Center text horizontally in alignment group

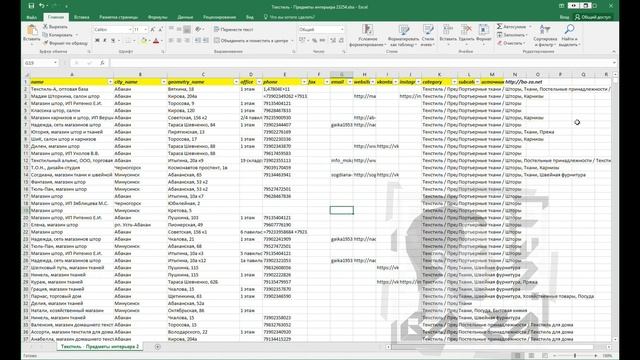pyautogui.click(x=179, y=40)
